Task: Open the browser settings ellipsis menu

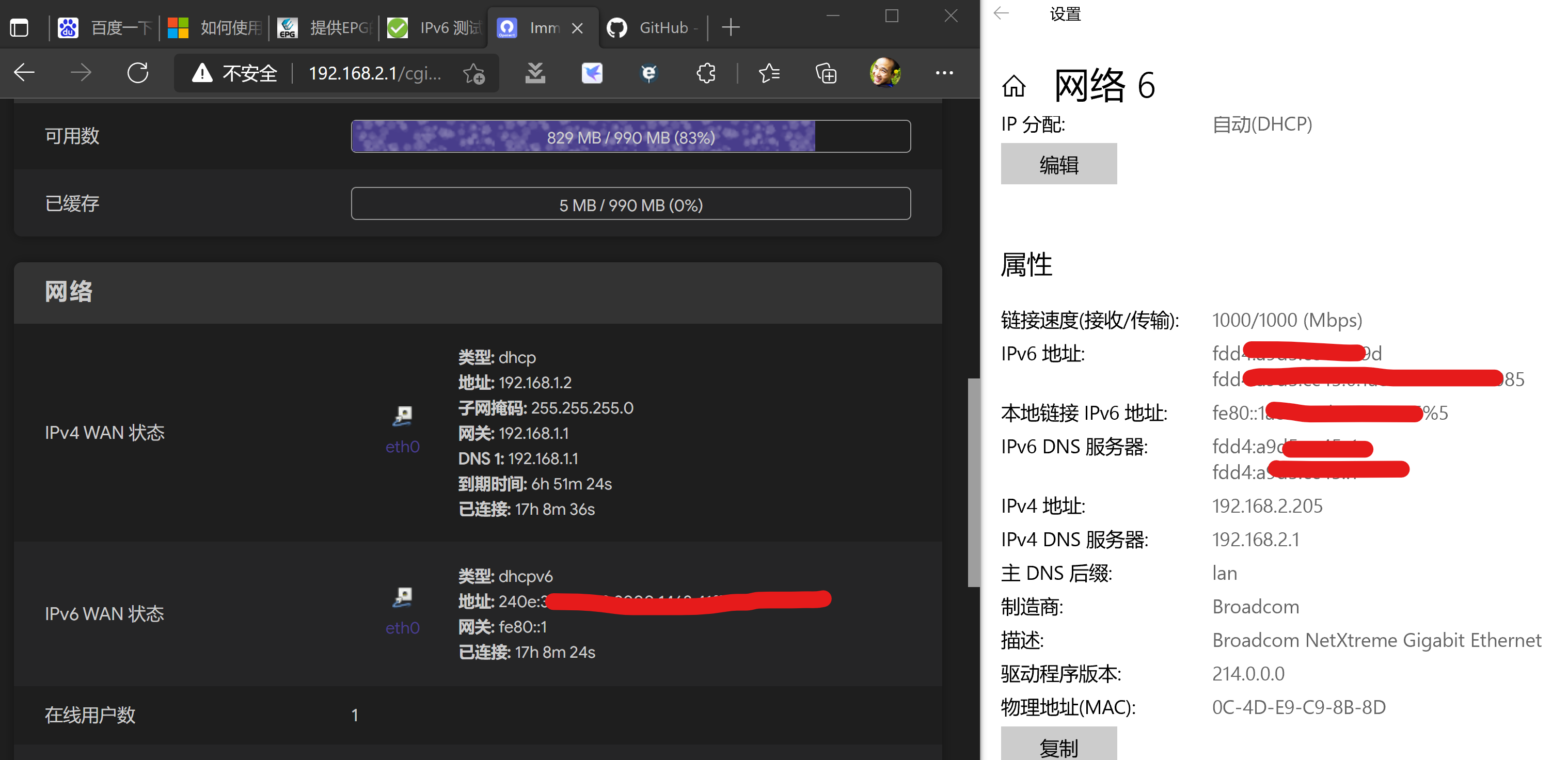Action: pos(944,73)
